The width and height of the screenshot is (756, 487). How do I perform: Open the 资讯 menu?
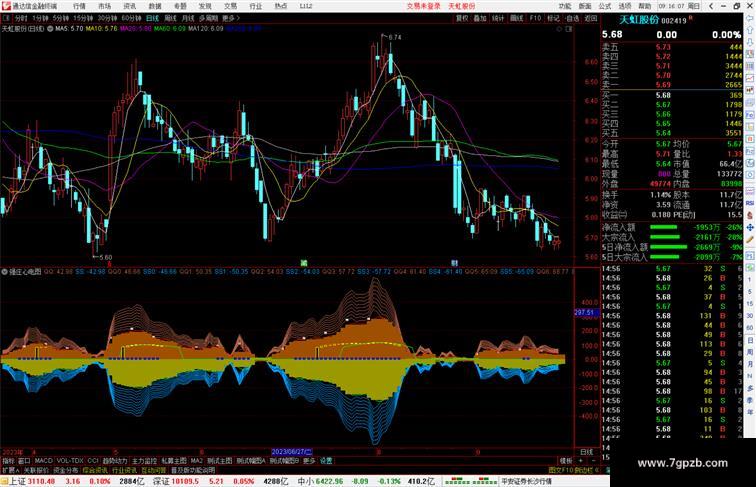(129, 6)
